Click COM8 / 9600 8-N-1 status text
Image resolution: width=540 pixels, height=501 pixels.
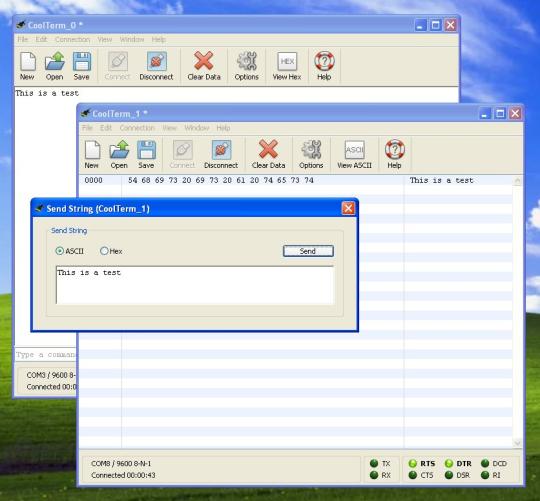[121, 463]
